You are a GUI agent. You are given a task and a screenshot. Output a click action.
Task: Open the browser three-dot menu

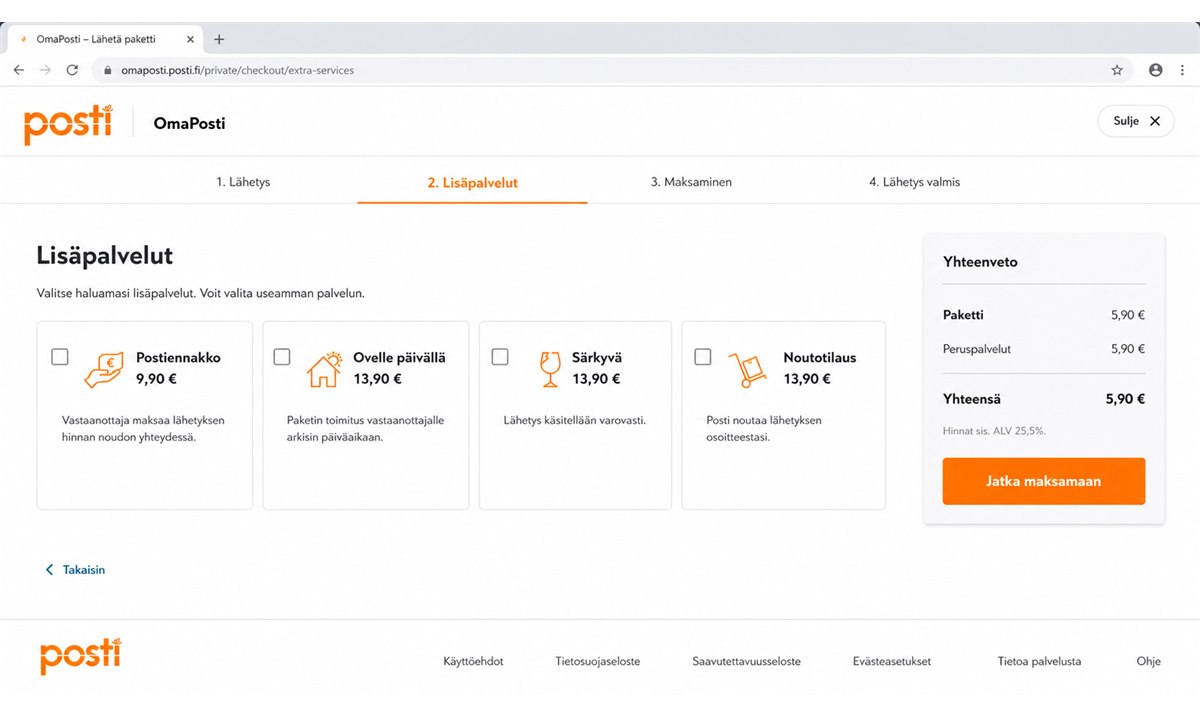click(1183, 70)
